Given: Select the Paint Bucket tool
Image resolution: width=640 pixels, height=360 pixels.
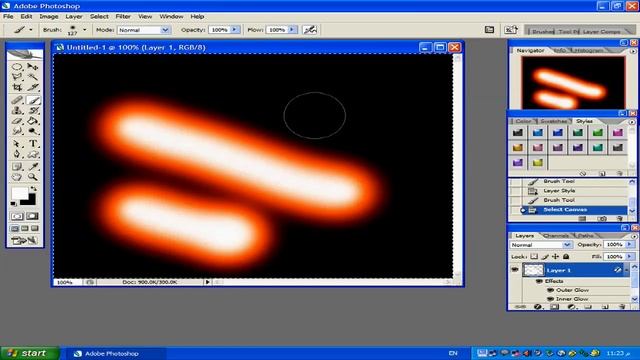Looking at the screenshot, I should point(33,121).
